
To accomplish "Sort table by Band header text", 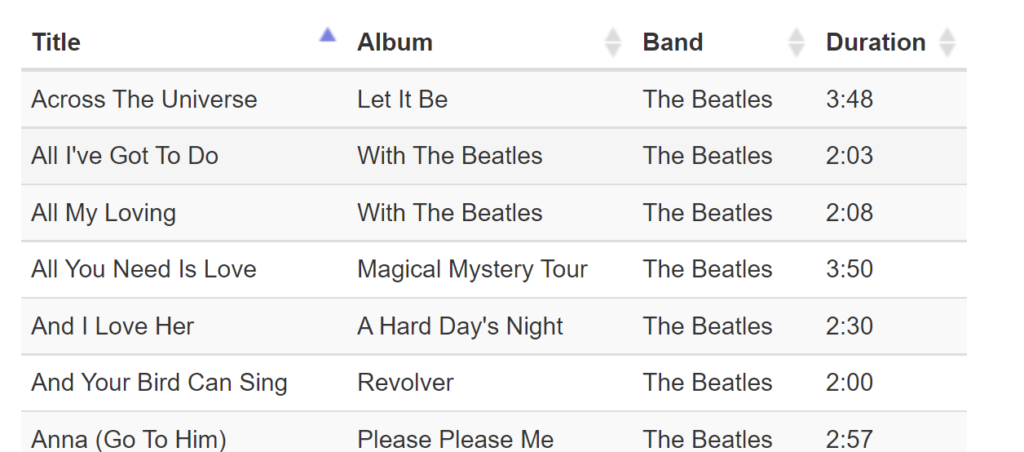I will (673, 42).
